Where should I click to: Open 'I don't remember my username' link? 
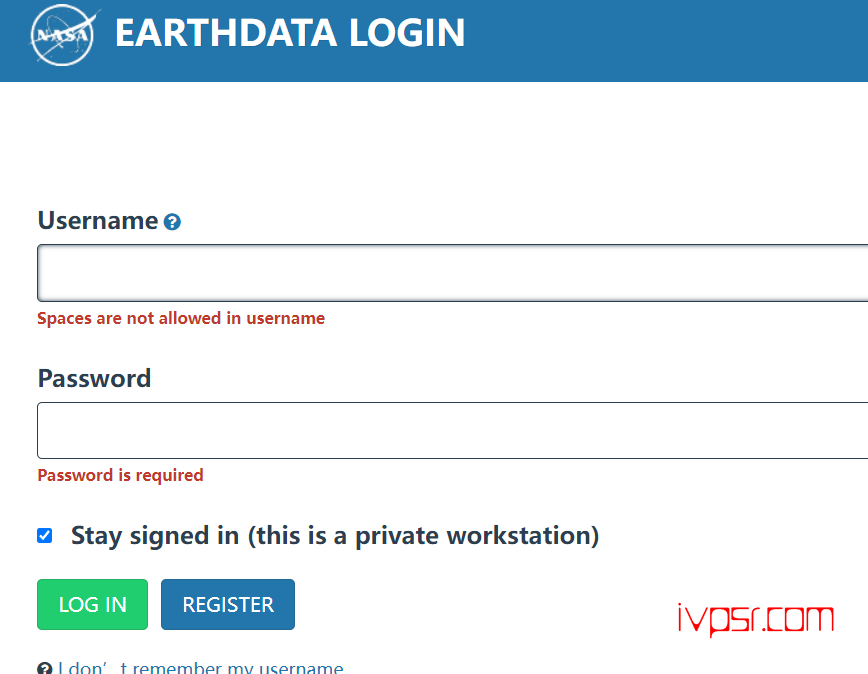200,668
